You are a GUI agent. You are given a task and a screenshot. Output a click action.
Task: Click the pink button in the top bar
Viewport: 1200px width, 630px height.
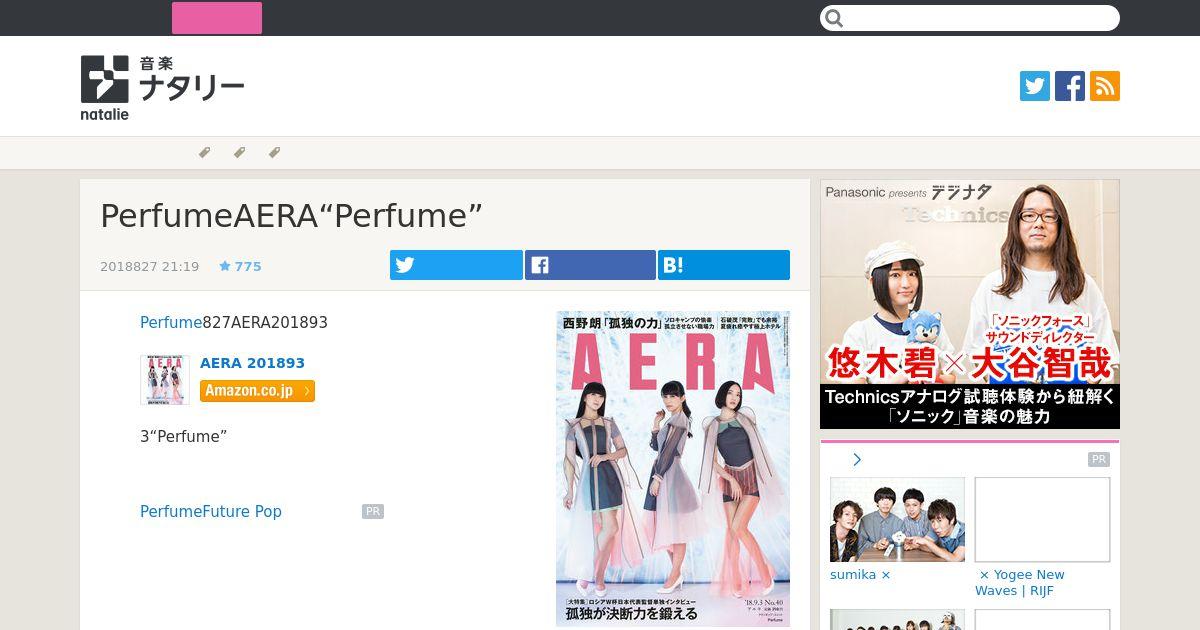(x=217, y=18)
